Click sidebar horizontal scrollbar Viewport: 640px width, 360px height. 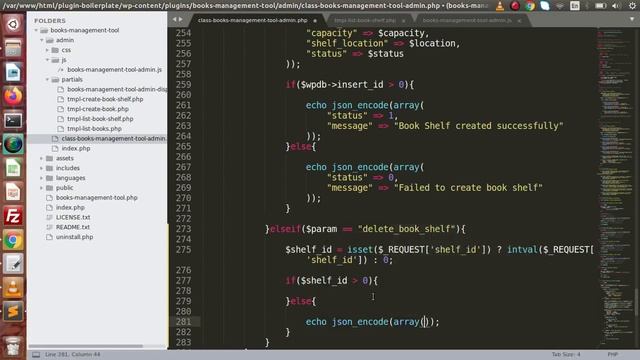[86, 346]
